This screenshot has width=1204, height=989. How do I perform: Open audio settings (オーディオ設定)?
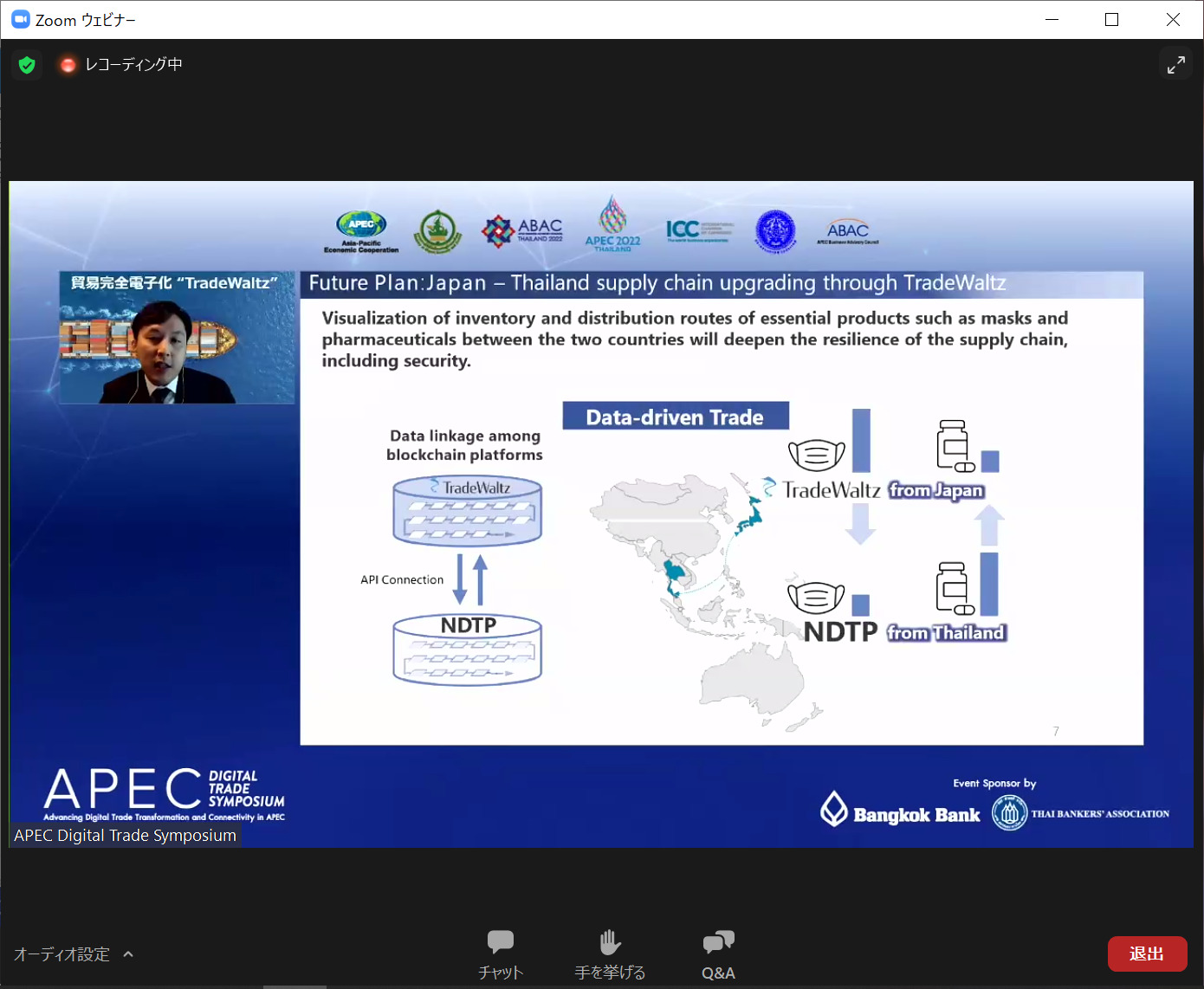pyautogui.click(x=61, y=954)
